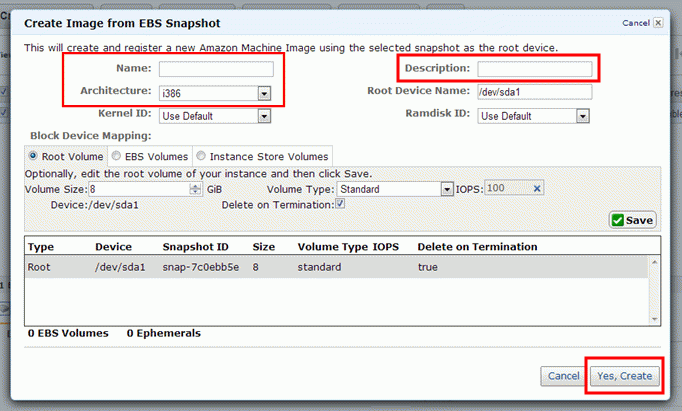Image resolution: width=682 pixels, height=411 pixels.
Task: Click the standard volume type cell
Action: (319, 267)
